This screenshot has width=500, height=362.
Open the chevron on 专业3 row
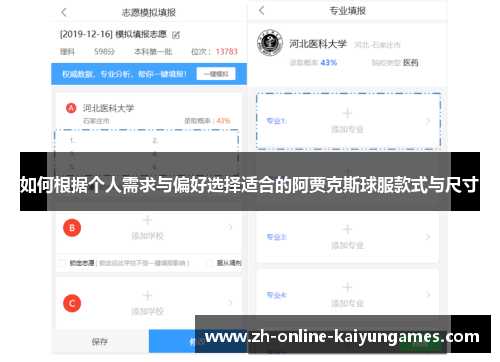428,237
